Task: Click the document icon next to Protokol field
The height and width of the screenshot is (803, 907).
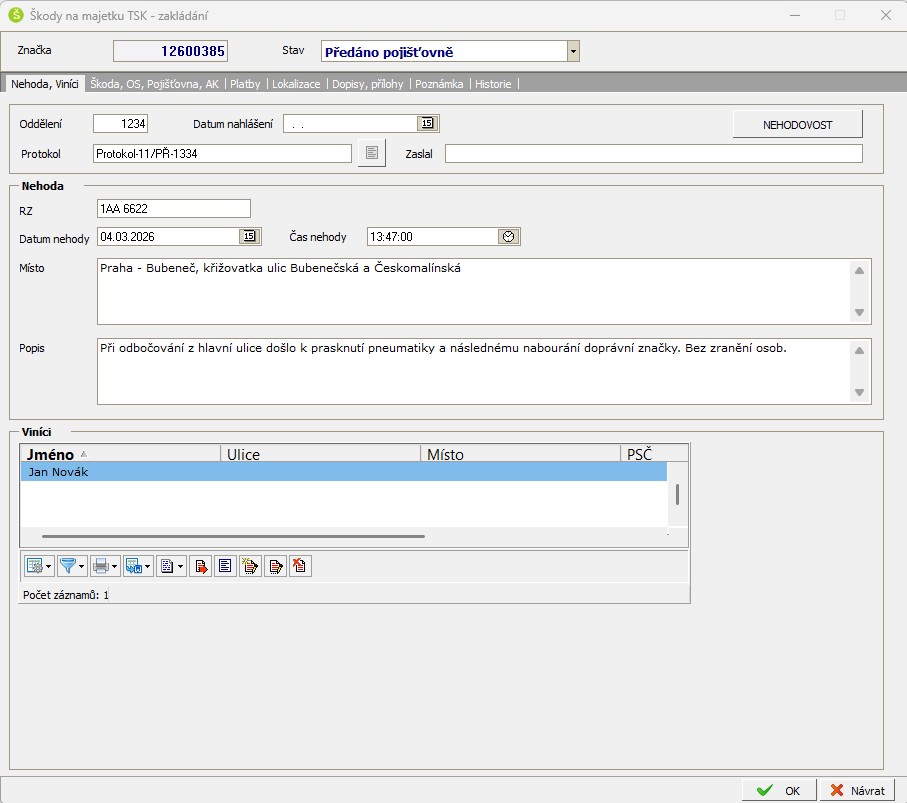Action: pyautogui.click(x=371, y=153)
